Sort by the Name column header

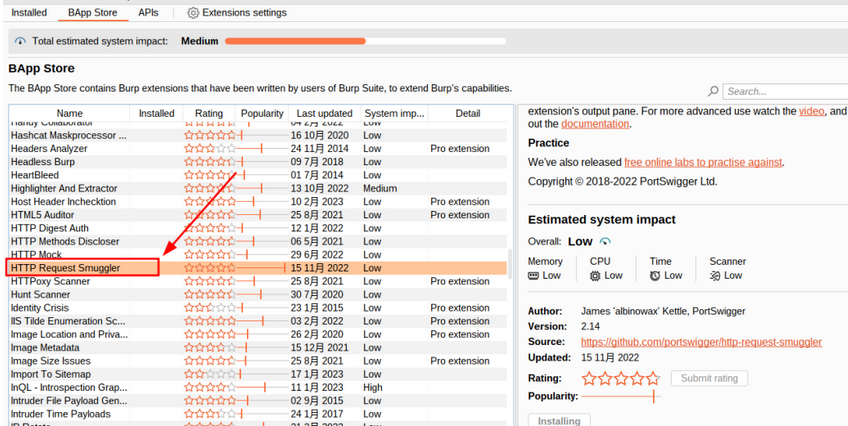(x=69, y=114)
